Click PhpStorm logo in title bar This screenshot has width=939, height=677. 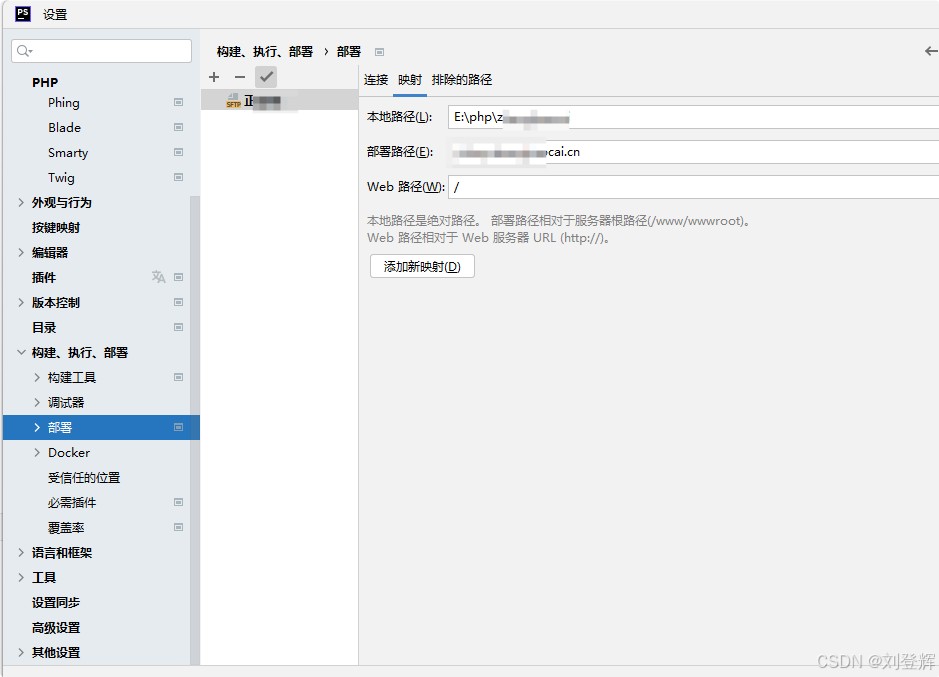pos(23,14)
